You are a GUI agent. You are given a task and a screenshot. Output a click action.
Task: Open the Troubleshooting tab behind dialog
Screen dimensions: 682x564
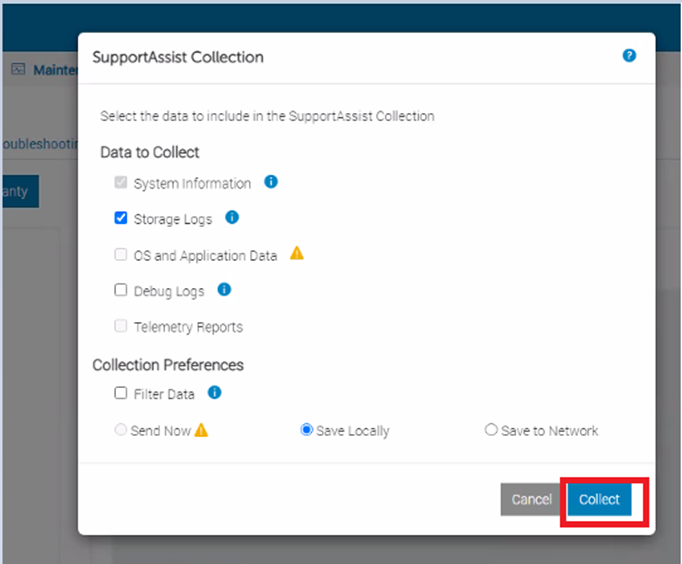[38, 144]
